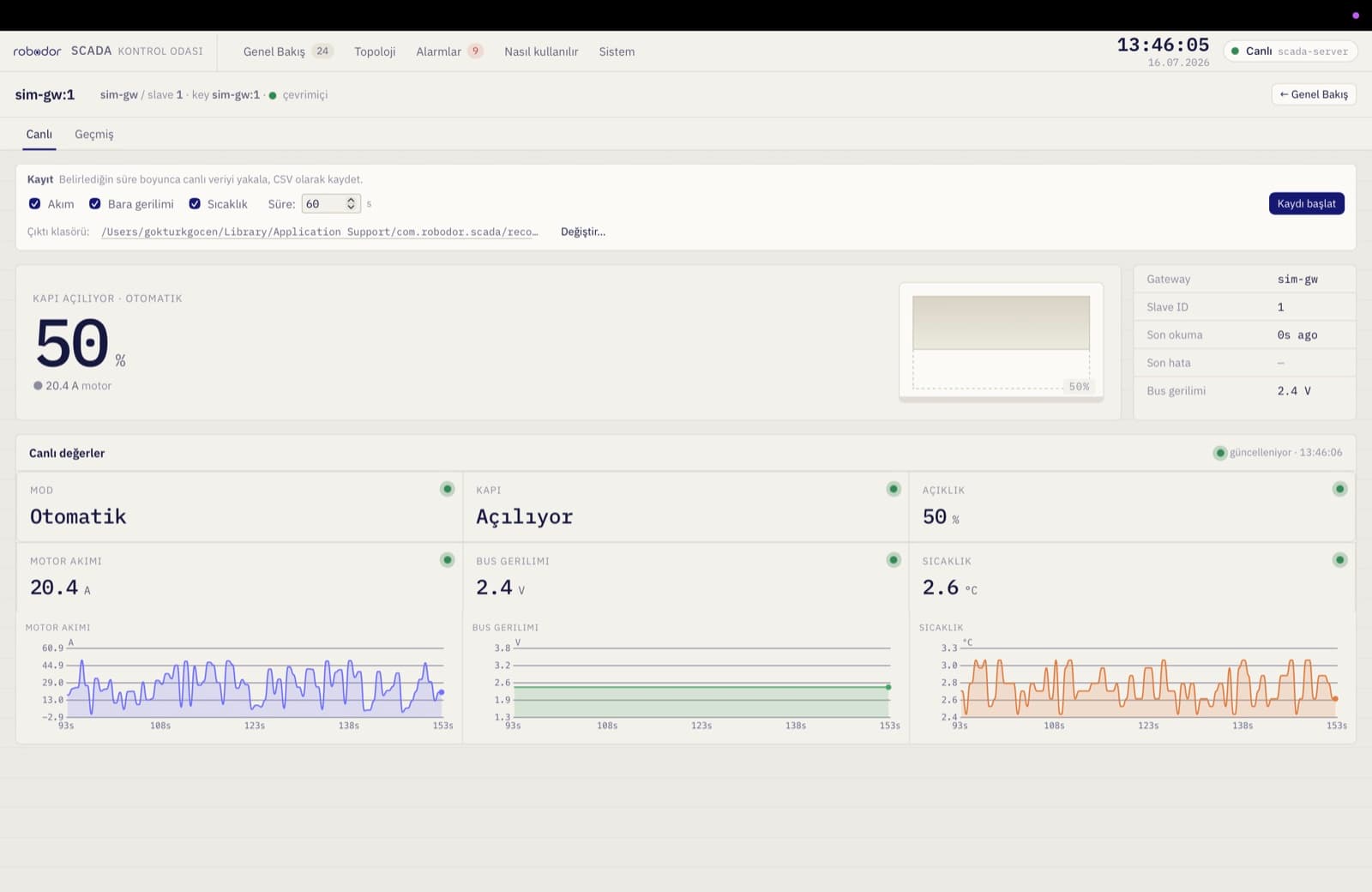The image size is (1372, 892).
Task: Toggle the Akım checkbox
Action: 35,204
